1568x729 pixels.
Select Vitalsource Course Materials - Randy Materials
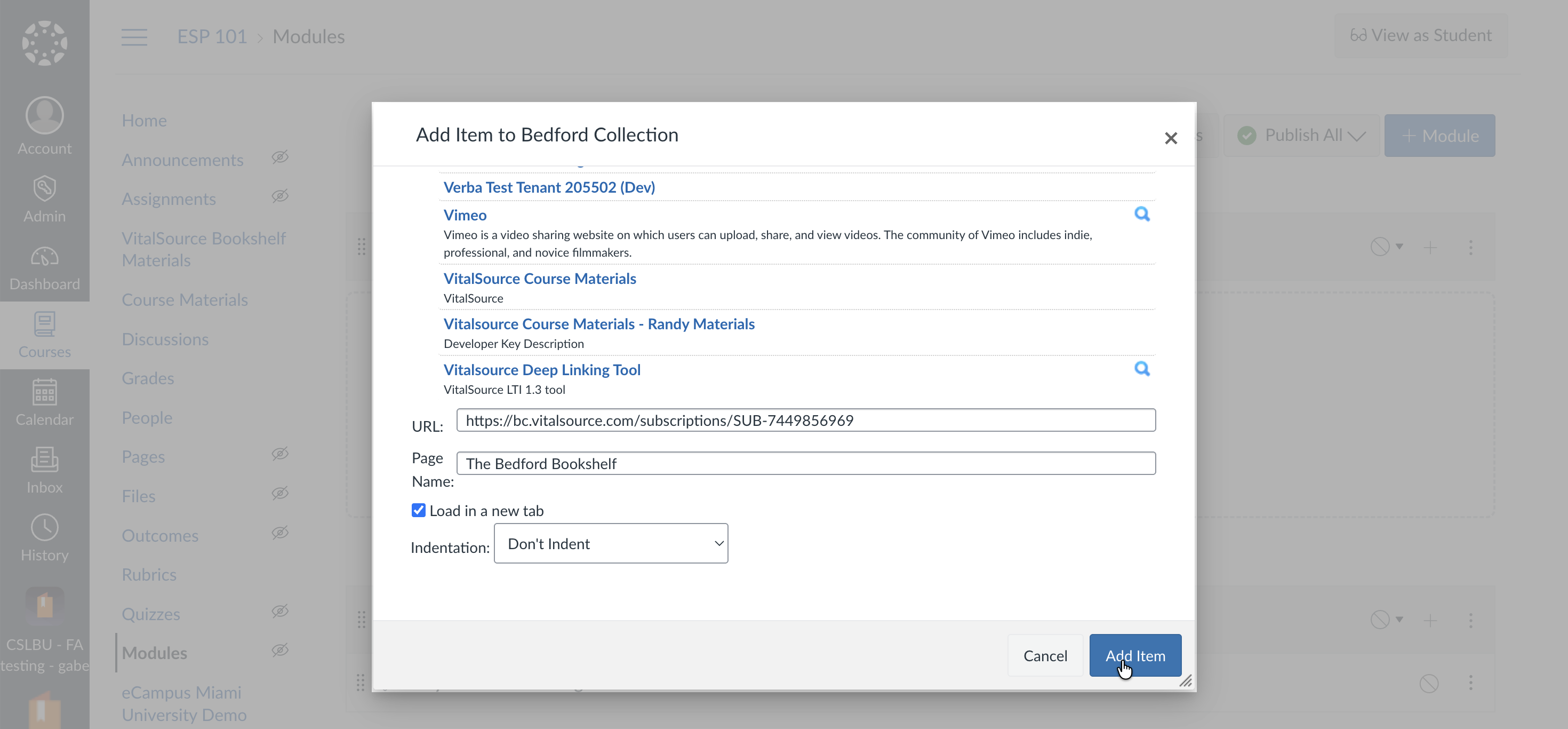click(x=599, y=324)
